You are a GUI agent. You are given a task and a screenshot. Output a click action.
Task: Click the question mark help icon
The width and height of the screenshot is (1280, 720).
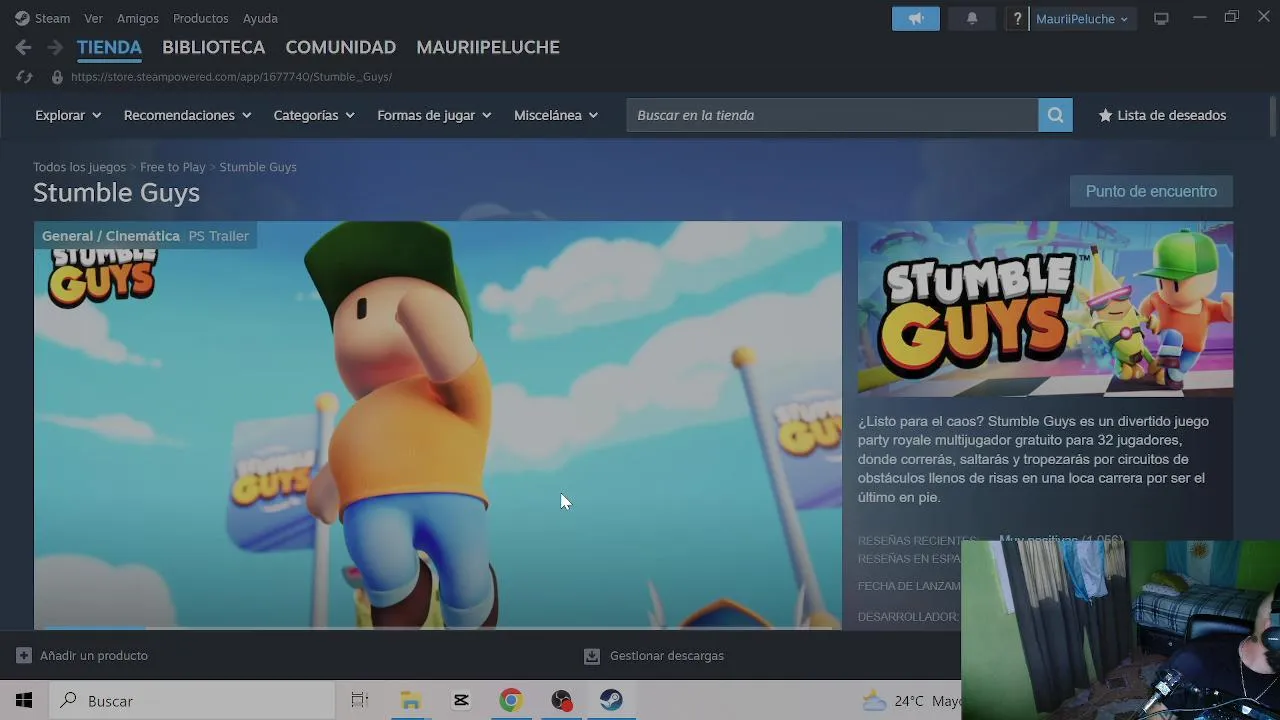(x=1017, y=18)
